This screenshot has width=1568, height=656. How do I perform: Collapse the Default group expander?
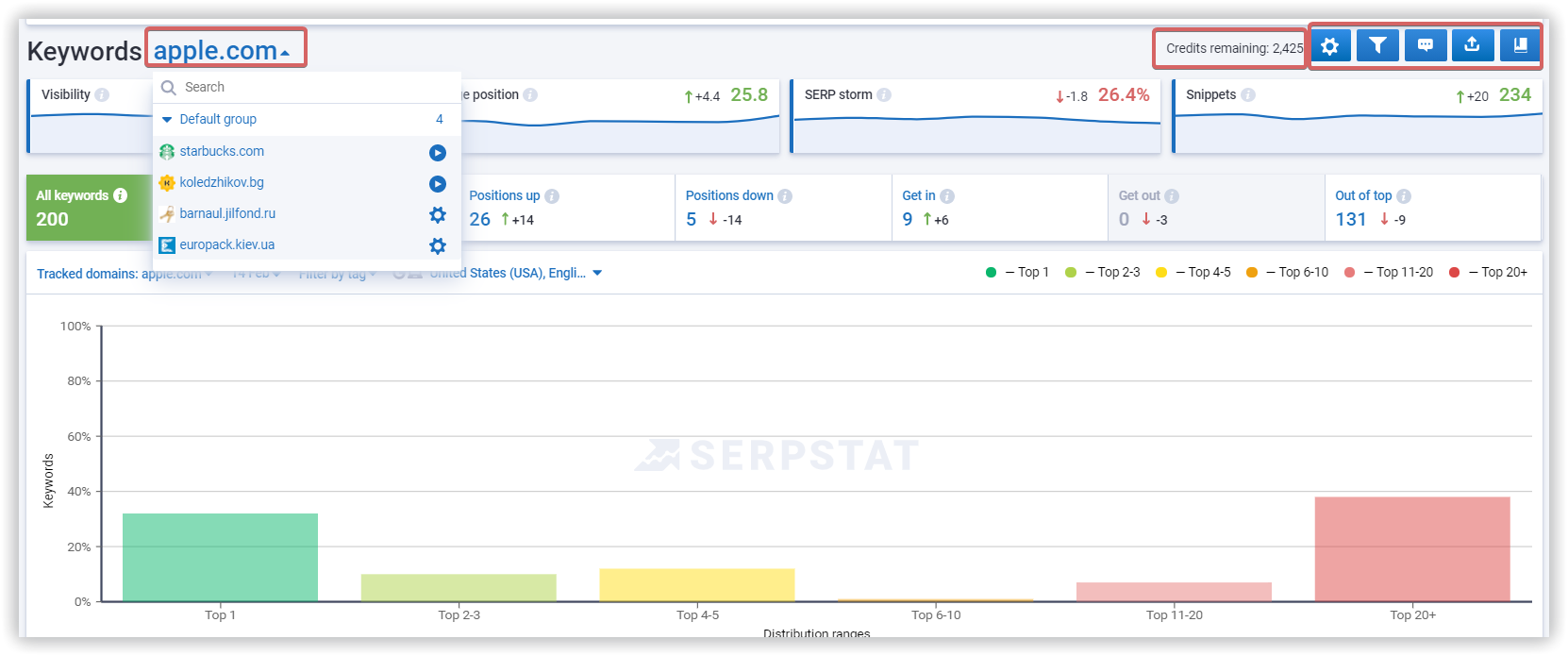click(x=167, y=119)
